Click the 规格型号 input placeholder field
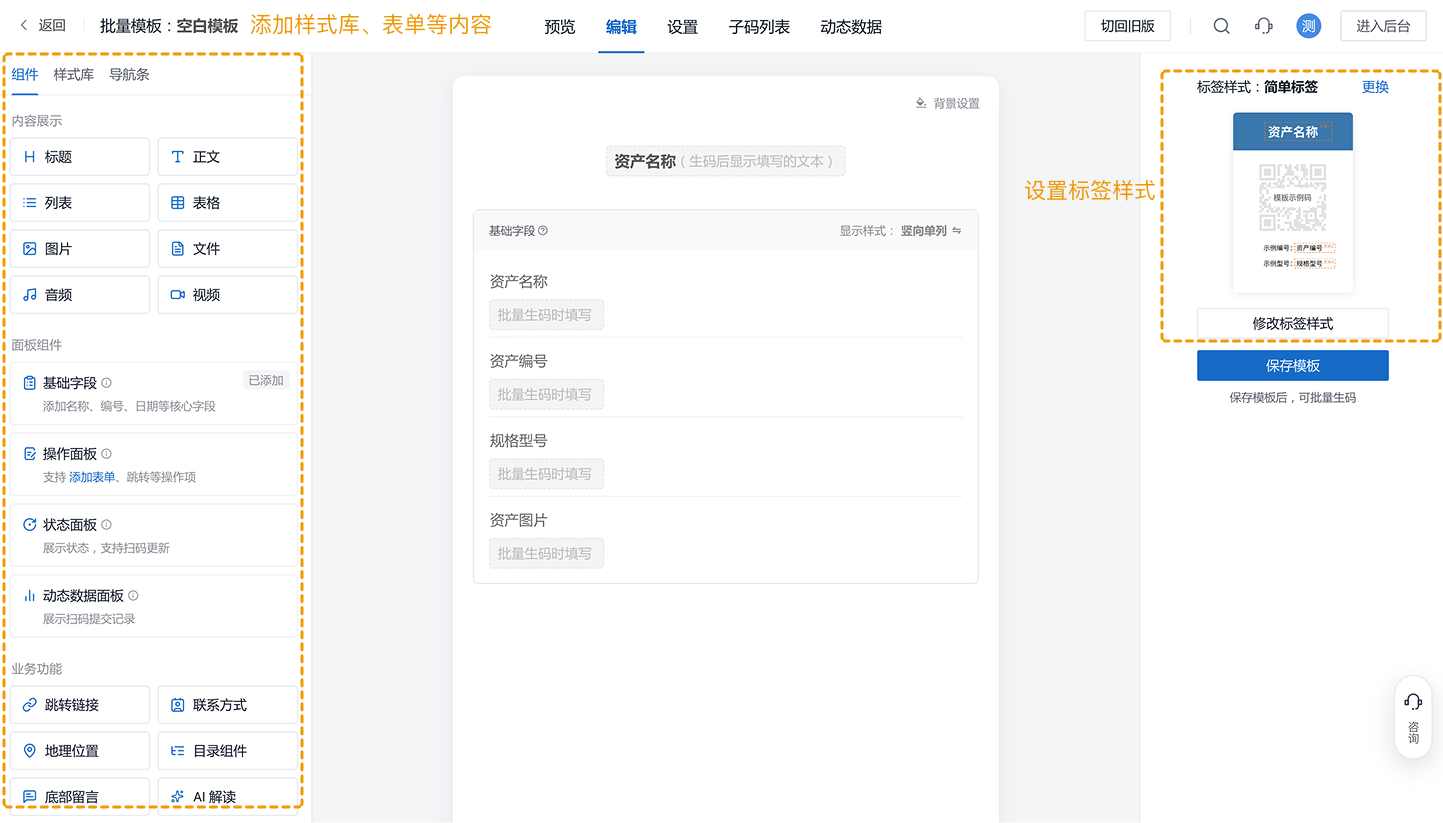1443x823 pixels. pos(546,474)
